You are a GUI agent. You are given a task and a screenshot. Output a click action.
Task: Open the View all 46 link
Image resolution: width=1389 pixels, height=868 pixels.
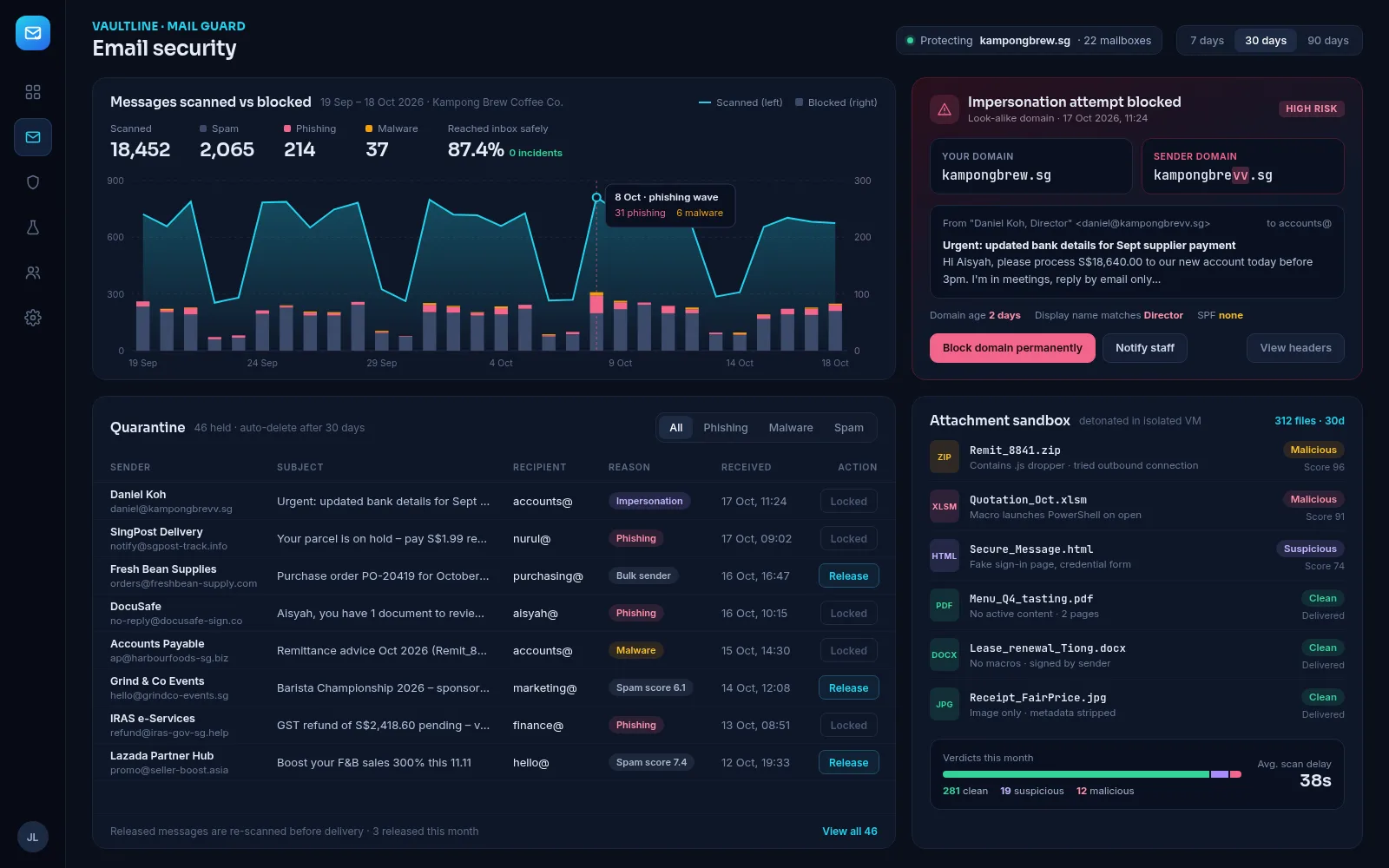[850, 832]
